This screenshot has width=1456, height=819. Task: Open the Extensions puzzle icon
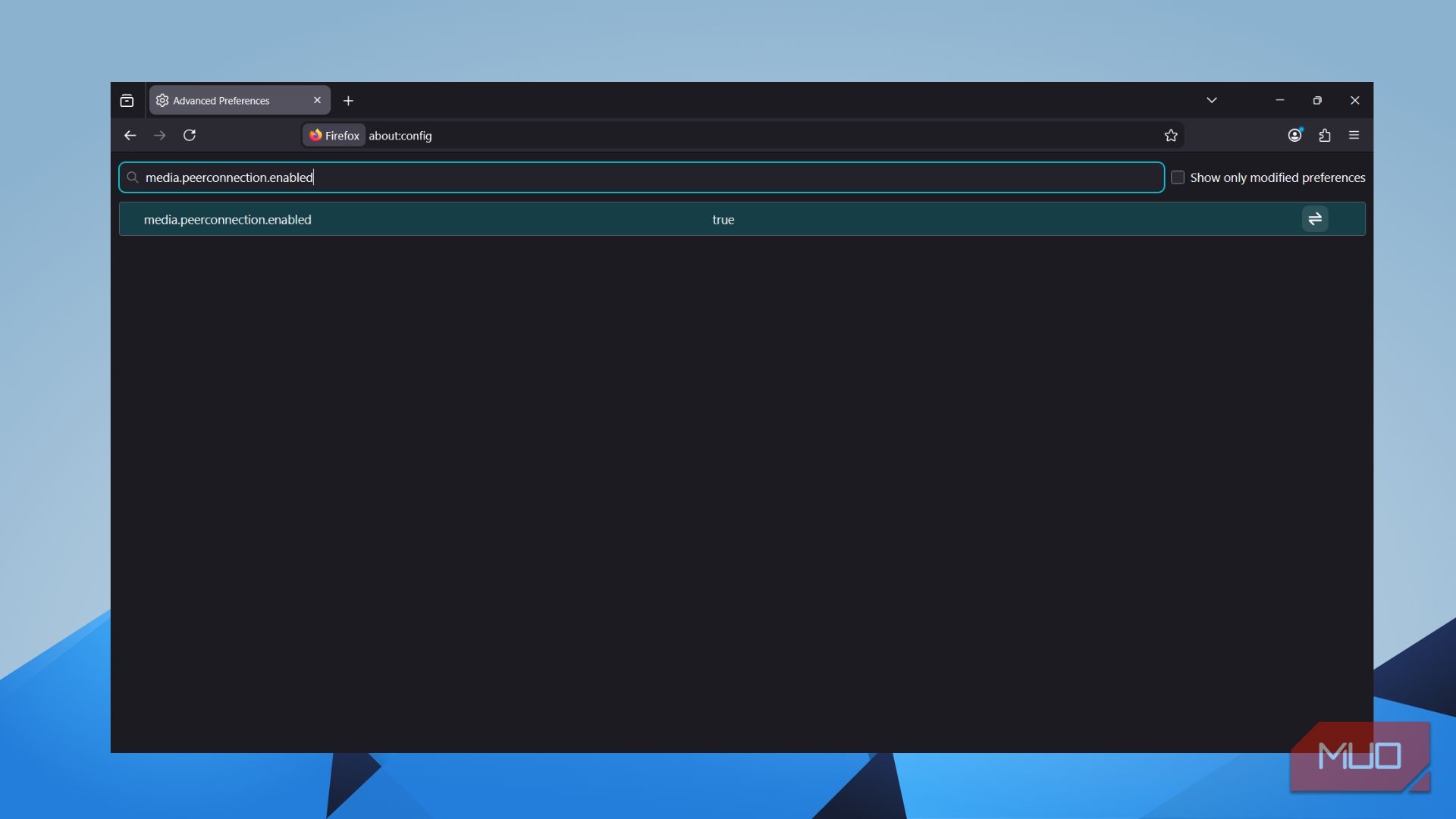[1325, 135]
